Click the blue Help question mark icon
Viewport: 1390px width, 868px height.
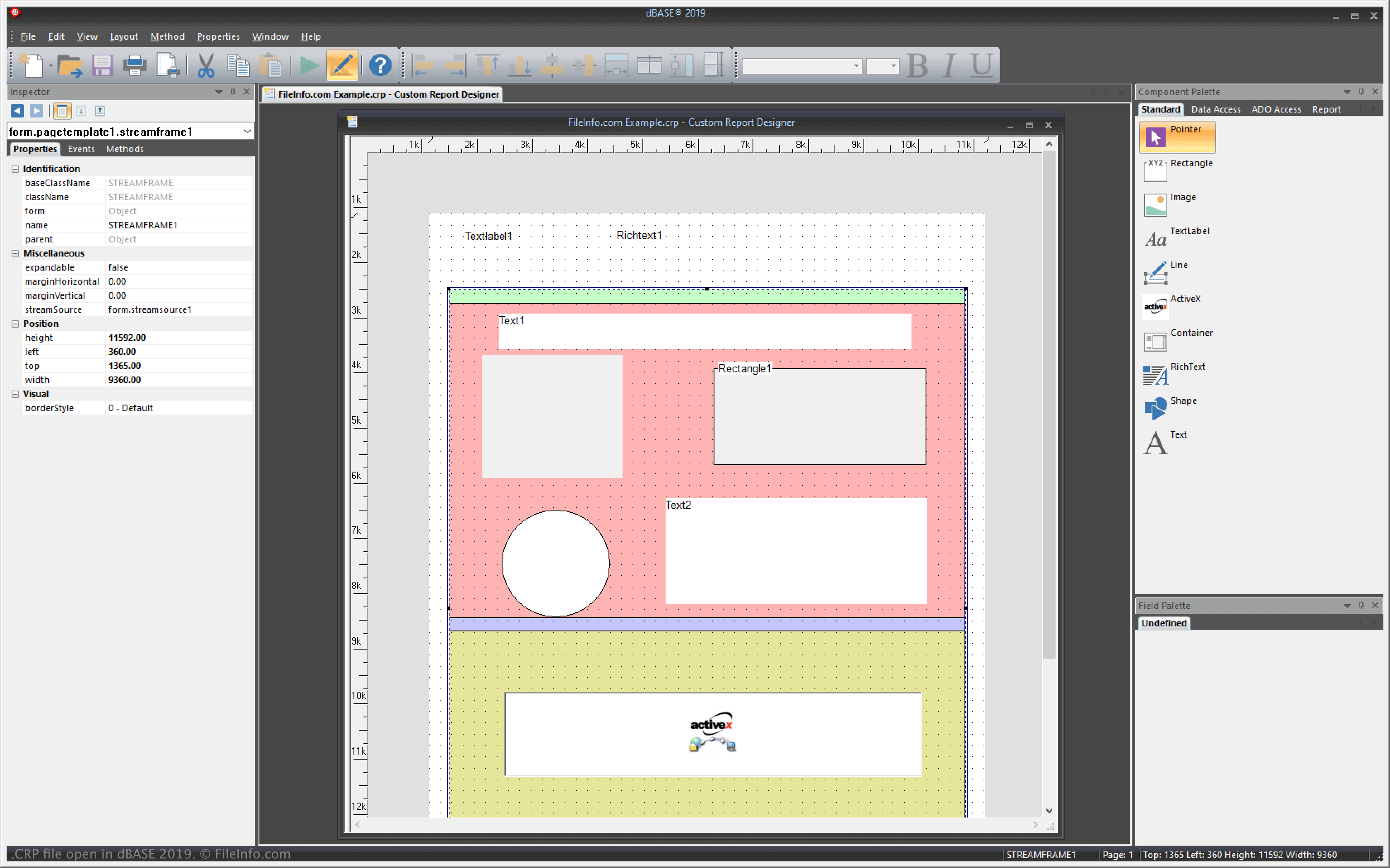point(380,65)
